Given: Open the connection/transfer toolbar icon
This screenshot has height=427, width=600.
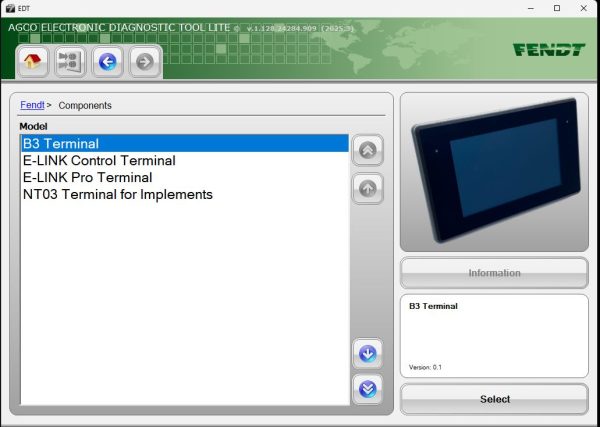Looking at the screenshot, I should pos(70,62).
